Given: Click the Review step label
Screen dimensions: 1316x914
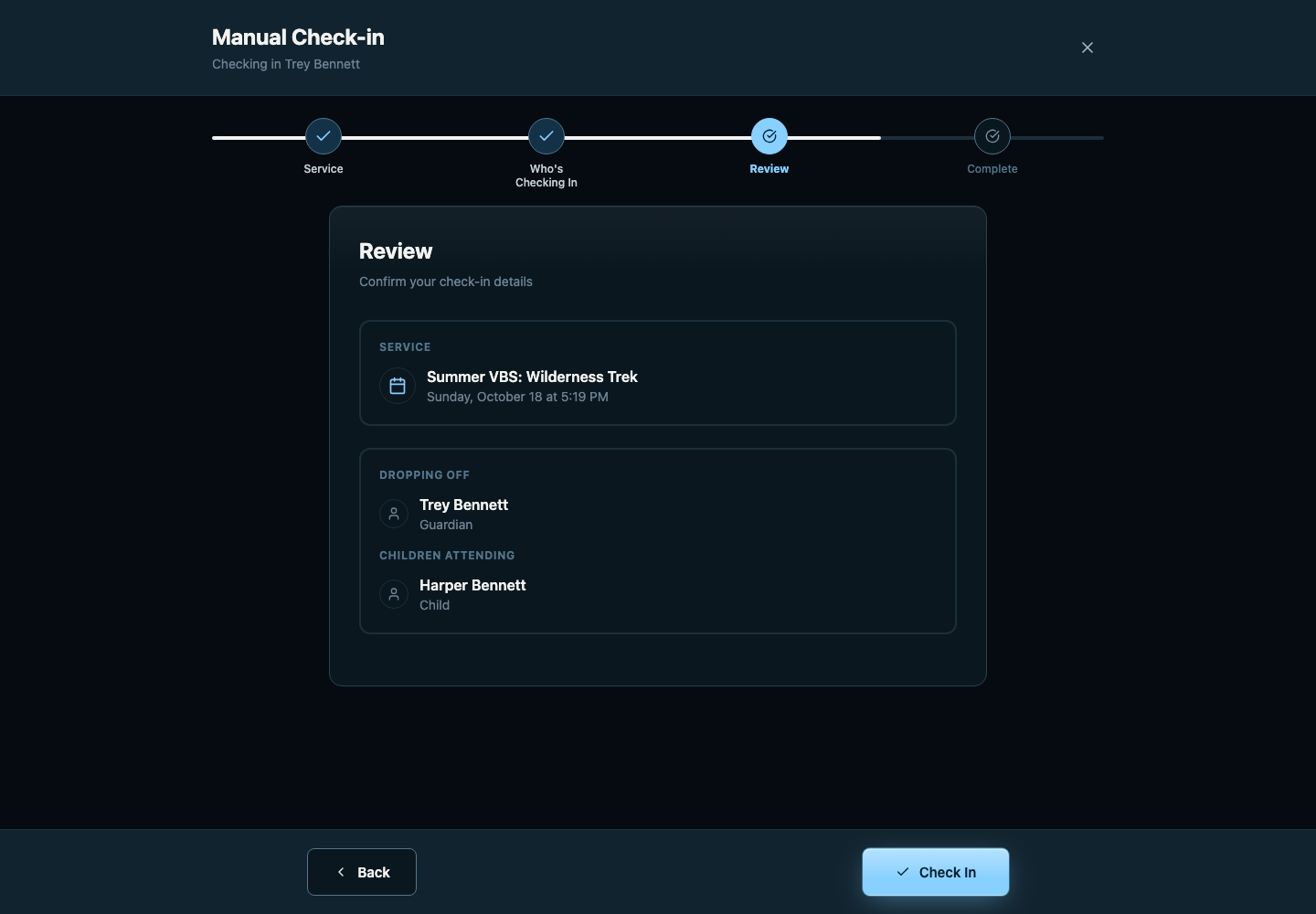Looking at the screenshot, I should (x=769, y=169).
